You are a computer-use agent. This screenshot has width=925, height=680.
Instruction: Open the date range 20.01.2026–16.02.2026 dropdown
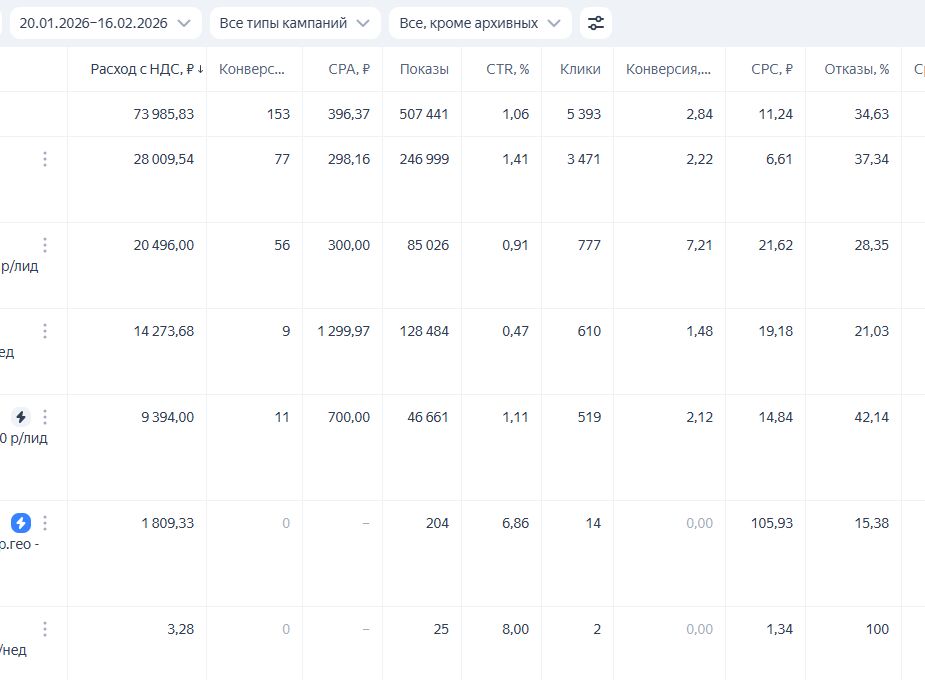coord(105,23)
